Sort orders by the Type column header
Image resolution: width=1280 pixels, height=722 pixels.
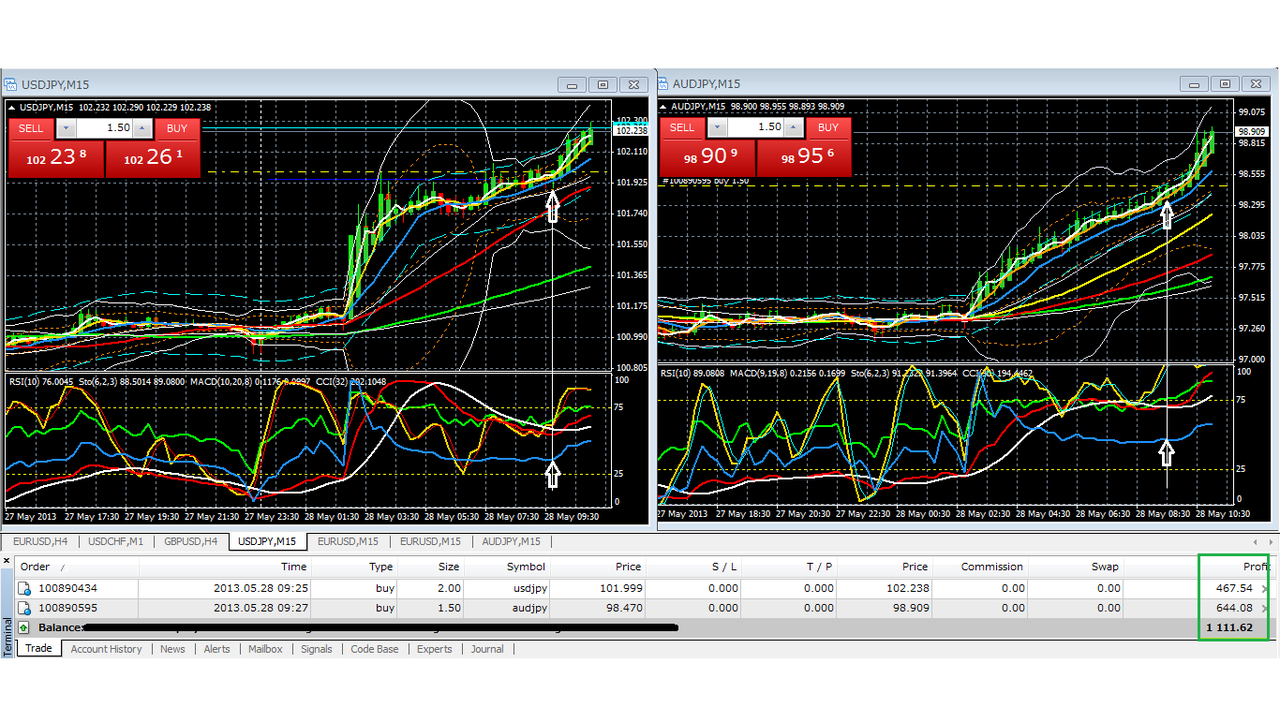tap(355, 567)
